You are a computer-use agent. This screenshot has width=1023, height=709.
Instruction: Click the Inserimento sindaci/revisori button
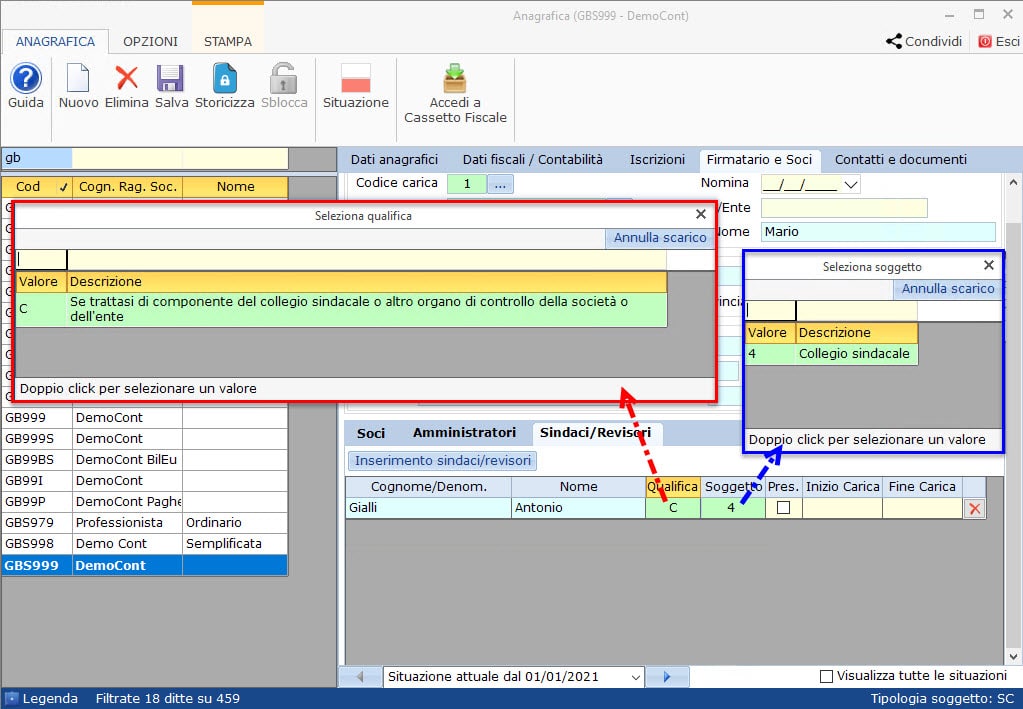point(442,460)
